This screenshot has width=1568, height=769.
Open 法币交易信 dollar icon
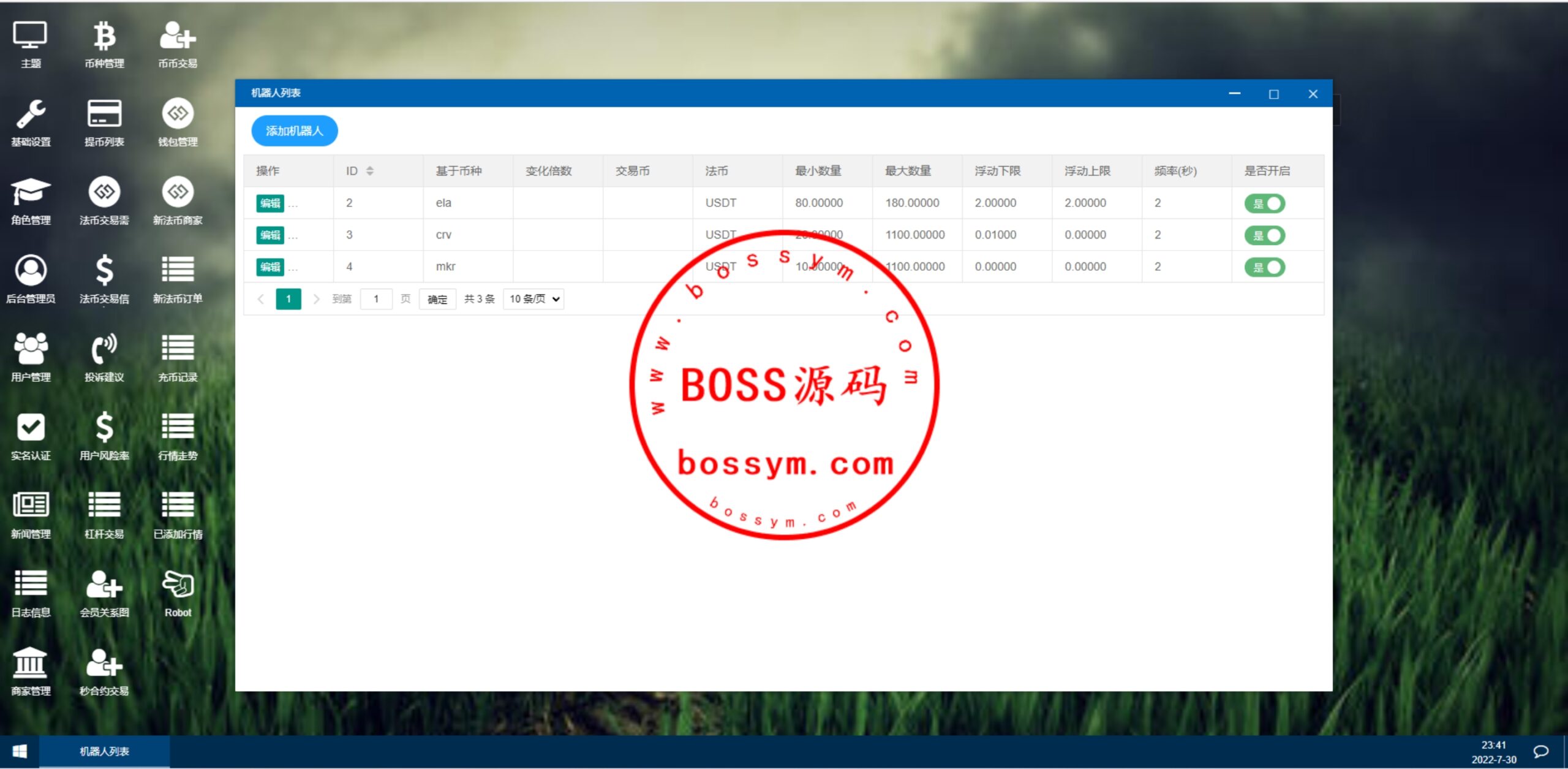(x=104, y=280)
